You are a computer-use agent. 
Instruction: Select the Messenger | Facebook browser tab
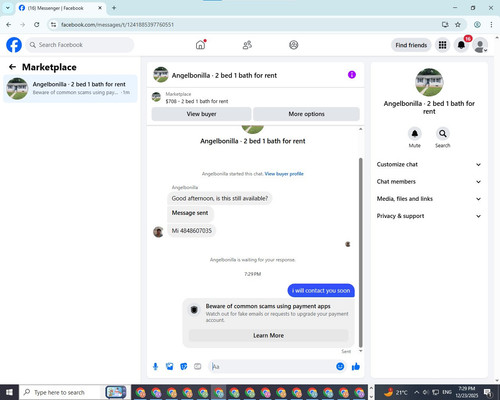click(x=60, y=8)
